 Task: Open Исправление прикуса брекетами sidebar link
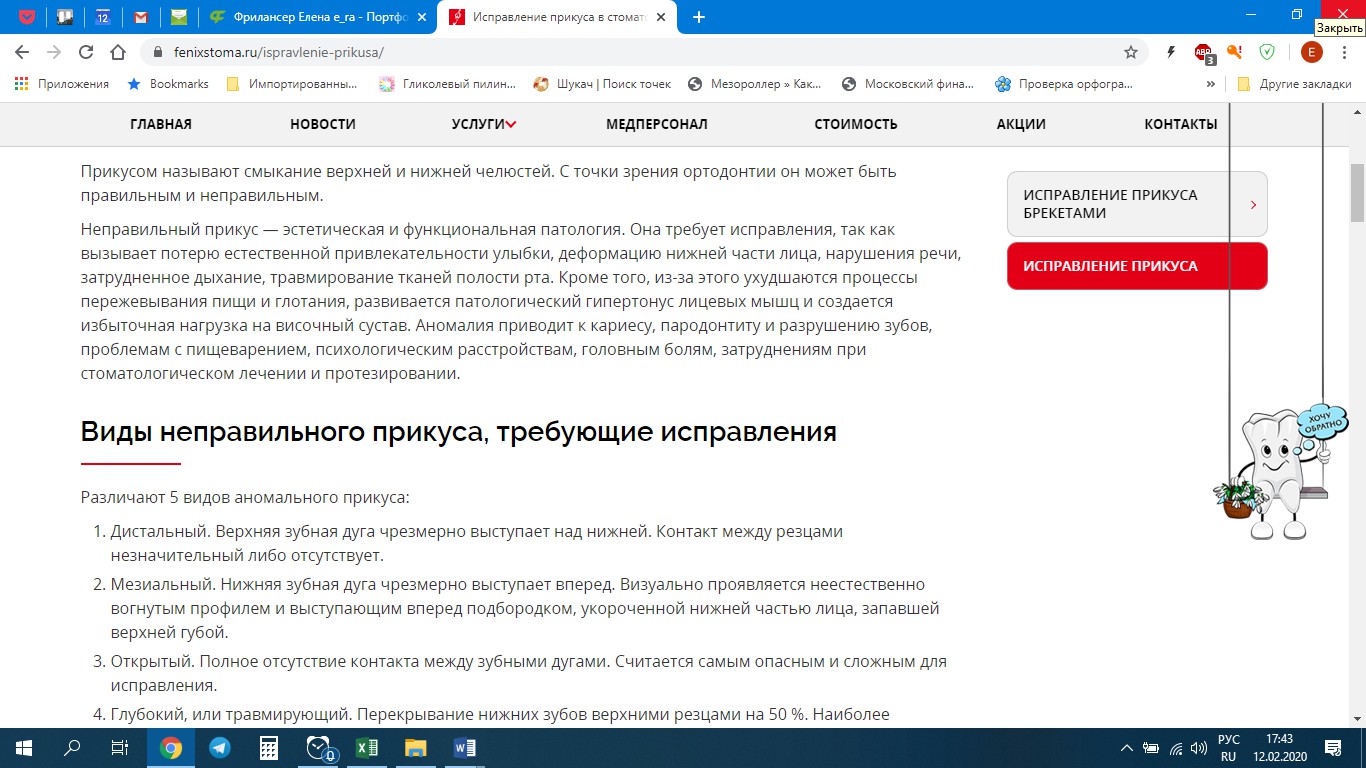(x=1137, y=204)
